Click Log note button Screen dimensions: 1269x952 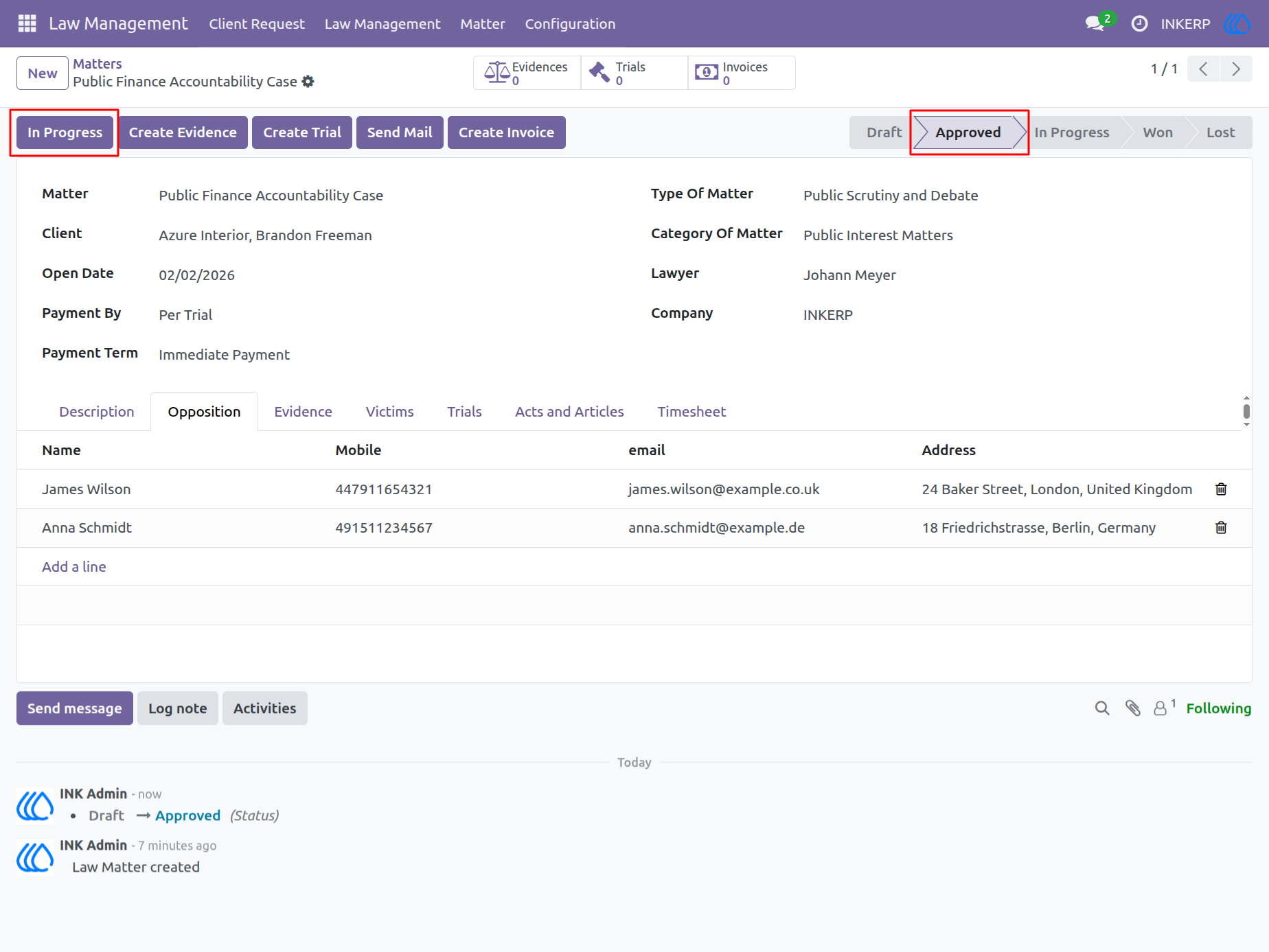(177, 708)
